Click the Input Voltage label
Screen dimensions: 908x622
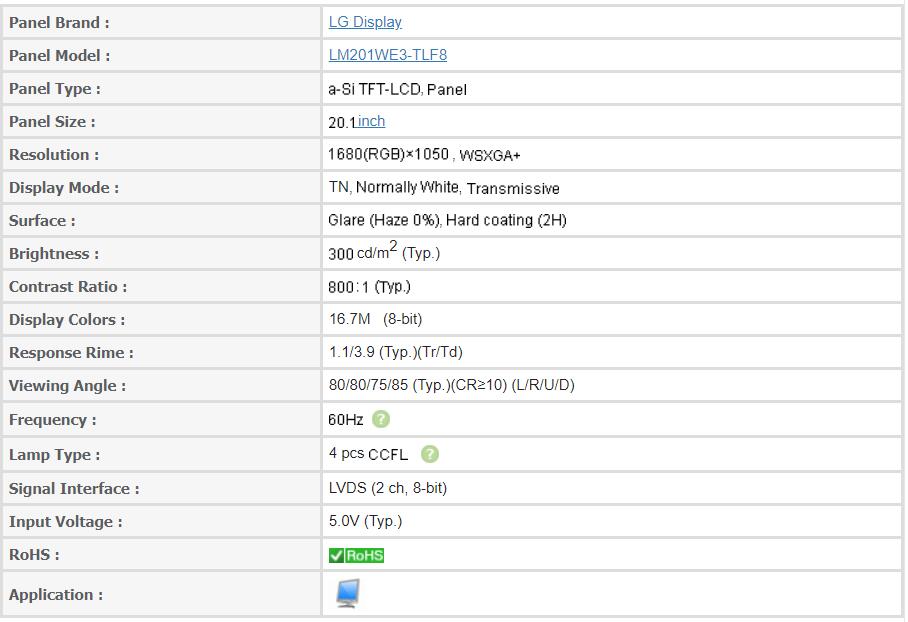click(65, 522)
